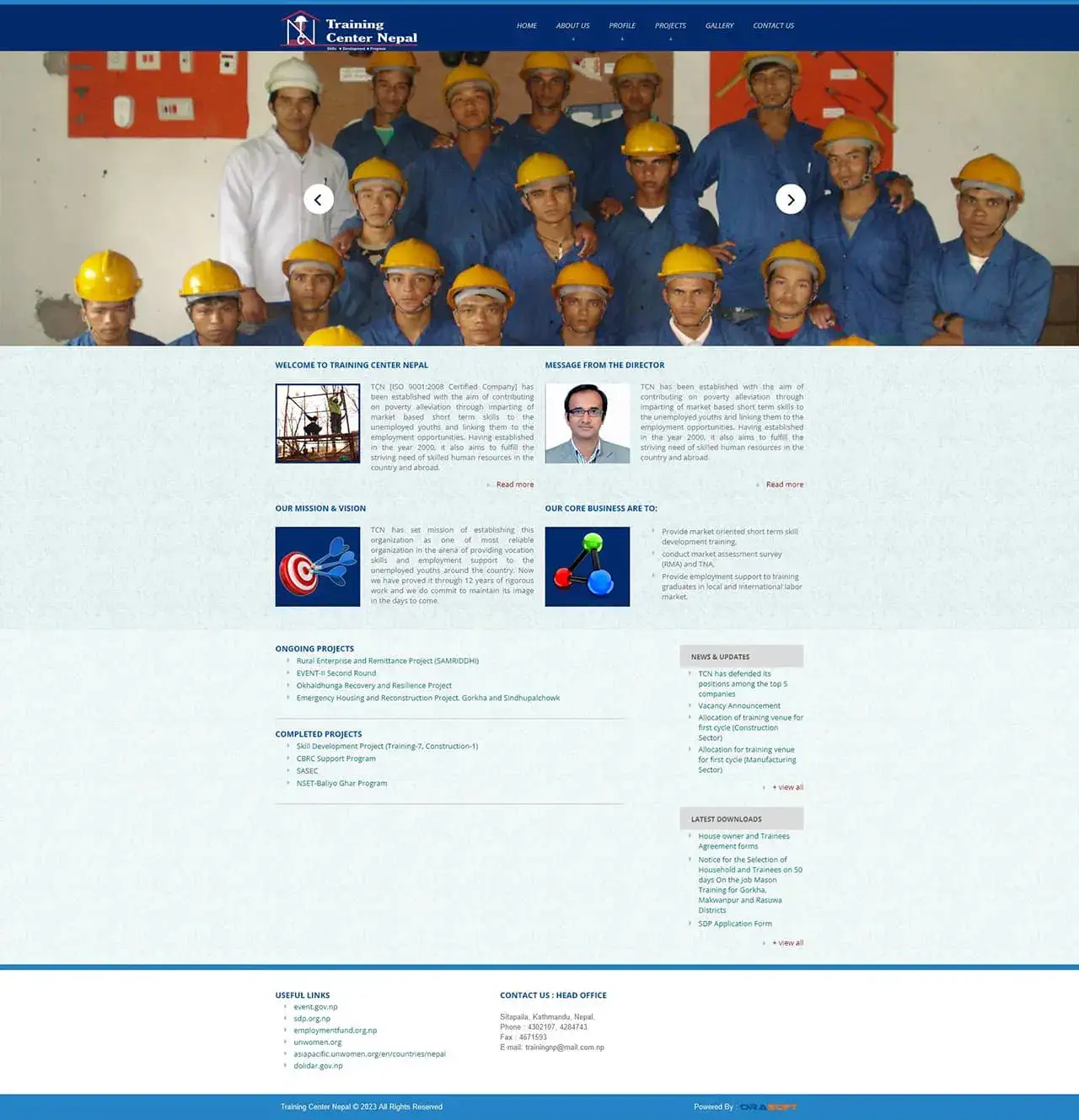Click Read more under Welcome section

tap(514, 485)
